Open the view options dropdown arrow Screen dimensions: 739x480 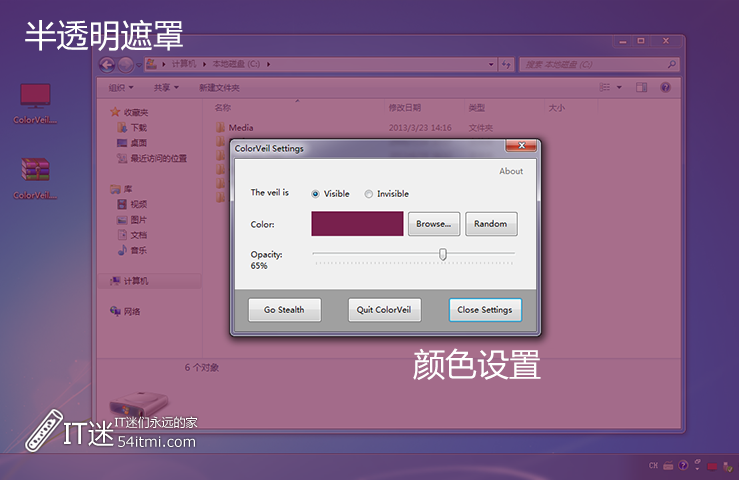tap(619, 88)
